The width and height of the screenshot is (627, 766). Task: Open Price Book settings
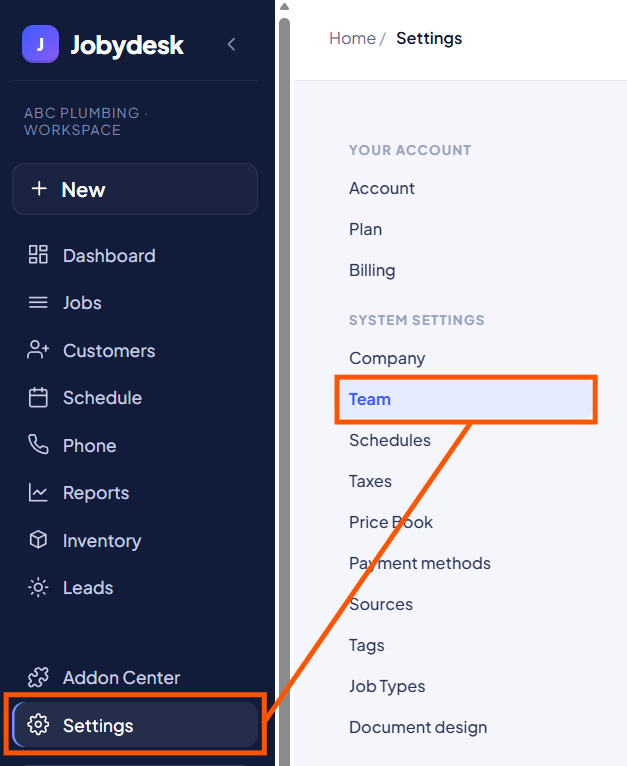coord(390,522)
